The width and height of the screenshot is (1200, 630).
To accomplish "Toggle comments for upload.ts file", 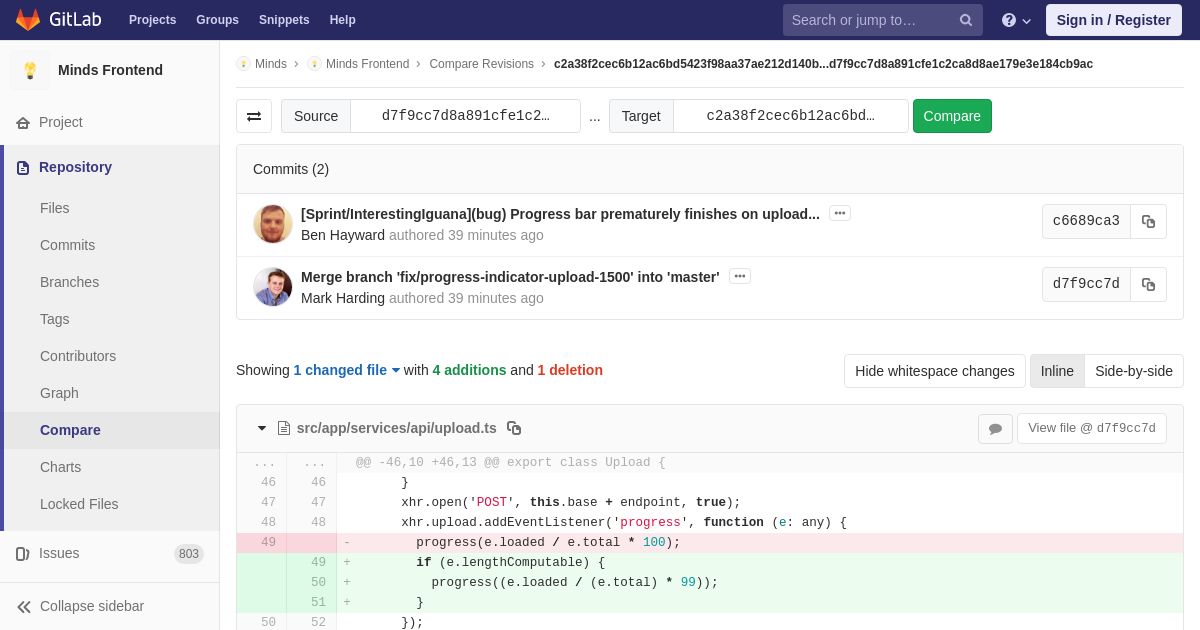I will coord(995,429).
